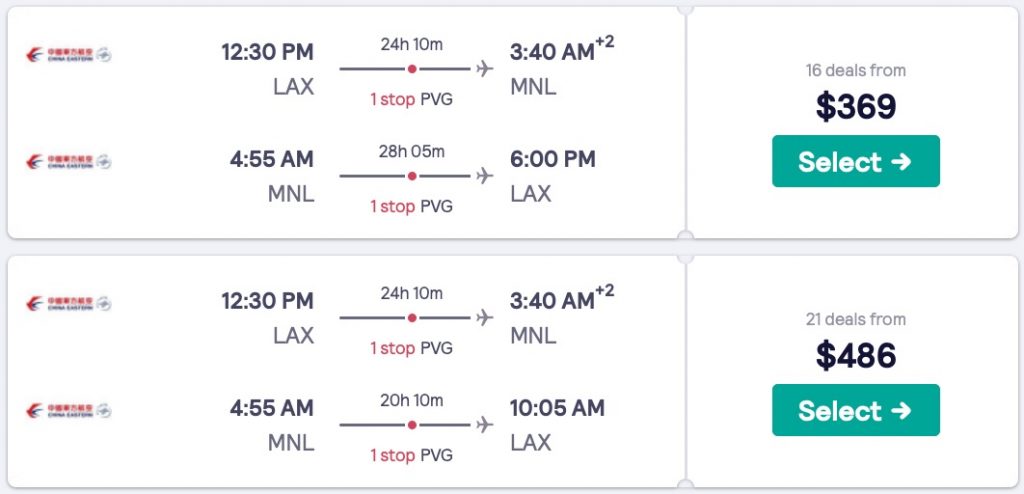
Task: Select the $369 flight deal
Action: click(x=855, y=162)
